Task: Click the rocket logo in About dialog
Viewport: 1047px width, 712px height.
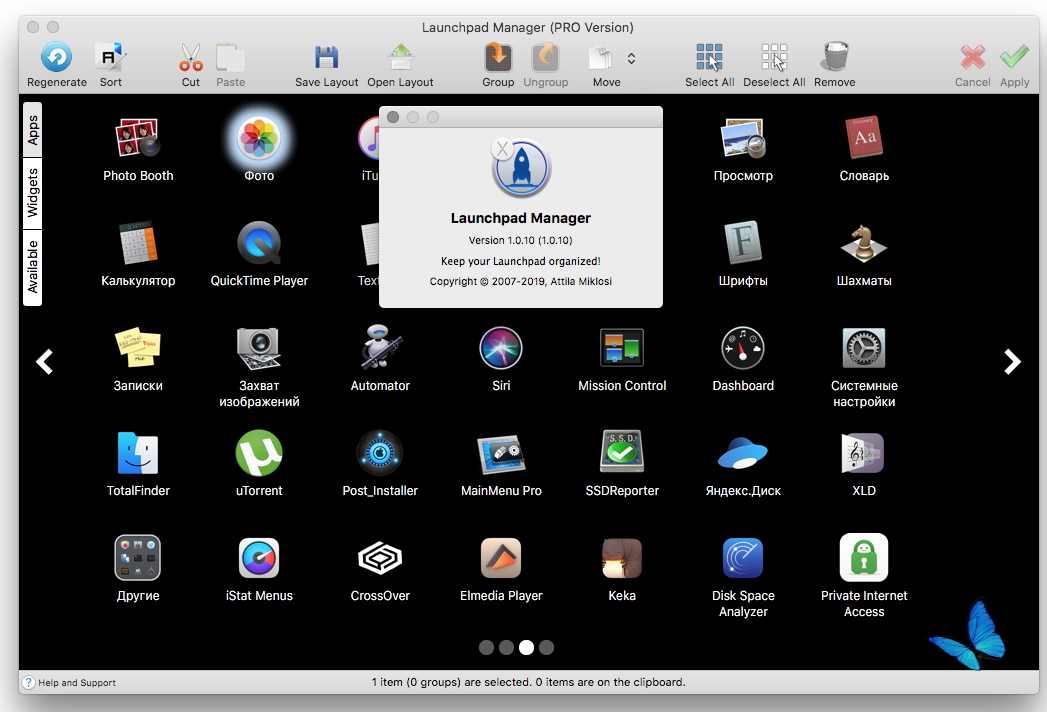Action: (x=521, y=169)
